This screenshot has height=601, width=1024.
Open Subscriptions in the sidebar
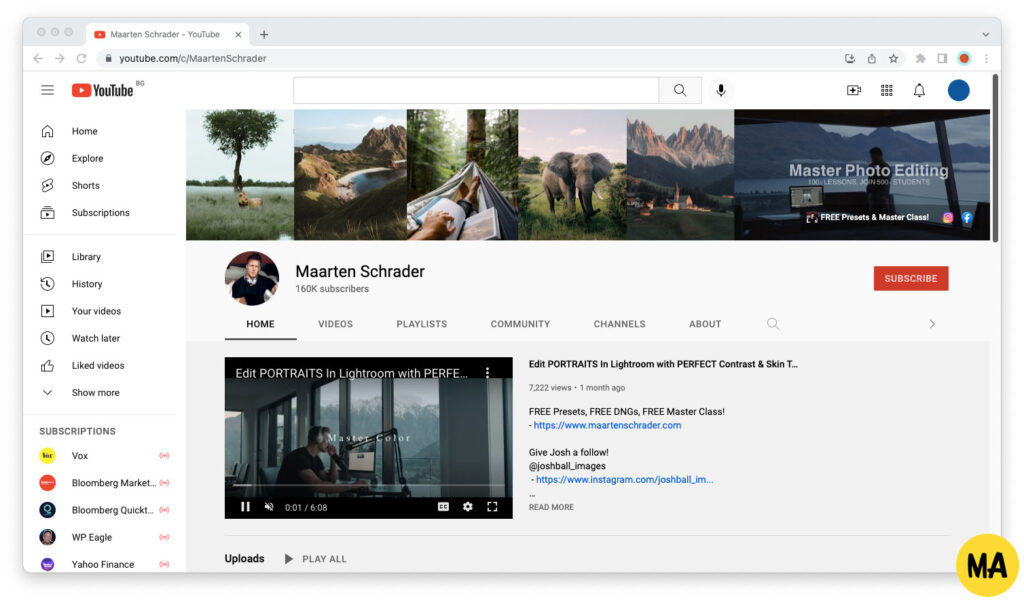[99, 213]
